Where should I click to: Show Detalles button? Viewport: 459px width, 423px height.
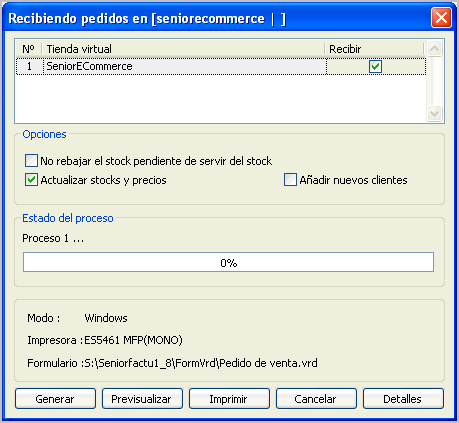point(403,399)
